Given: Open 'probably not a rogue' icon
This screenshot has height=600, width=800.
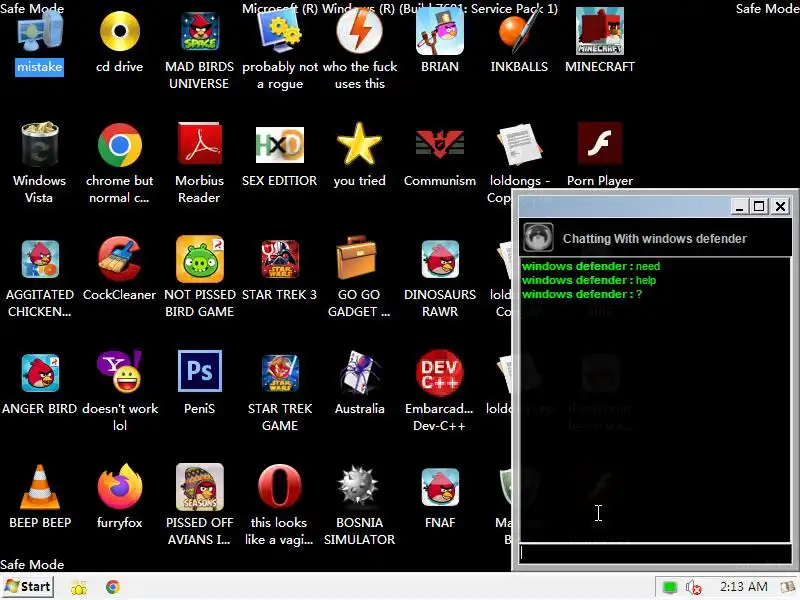Looking at the screenshot, I should click(x=280, y=32).
